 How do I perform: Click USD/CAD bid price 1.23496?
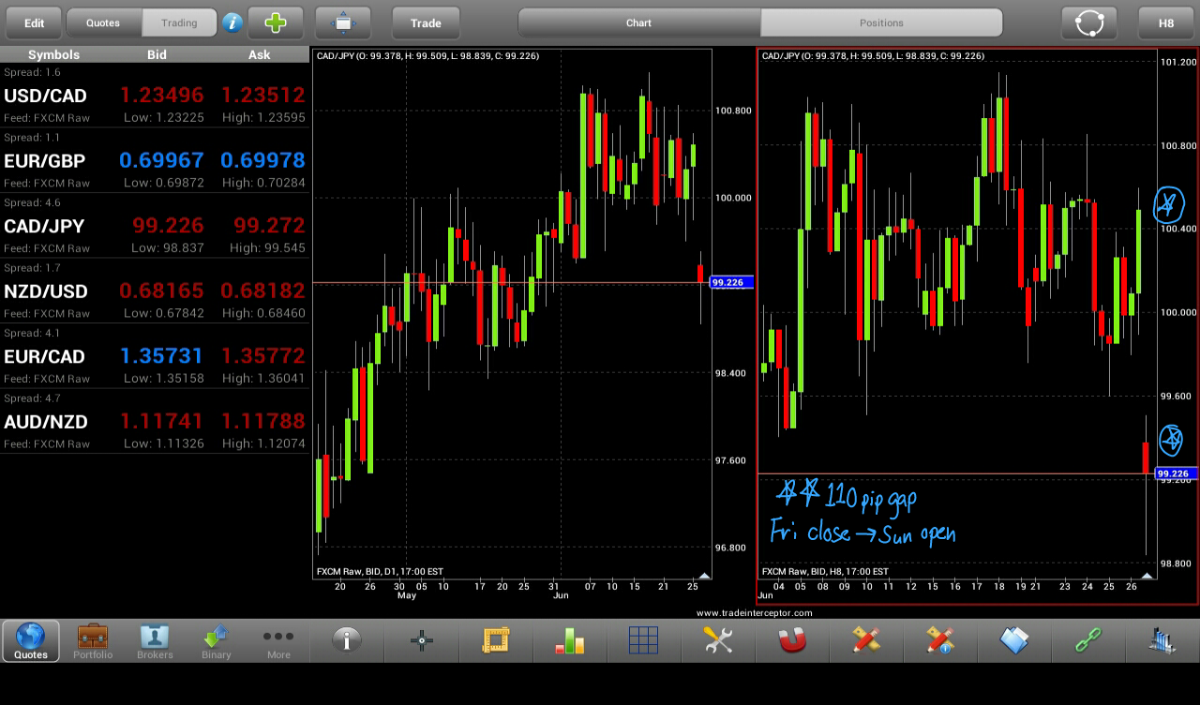pyautogui.click(x=162, y=95)
